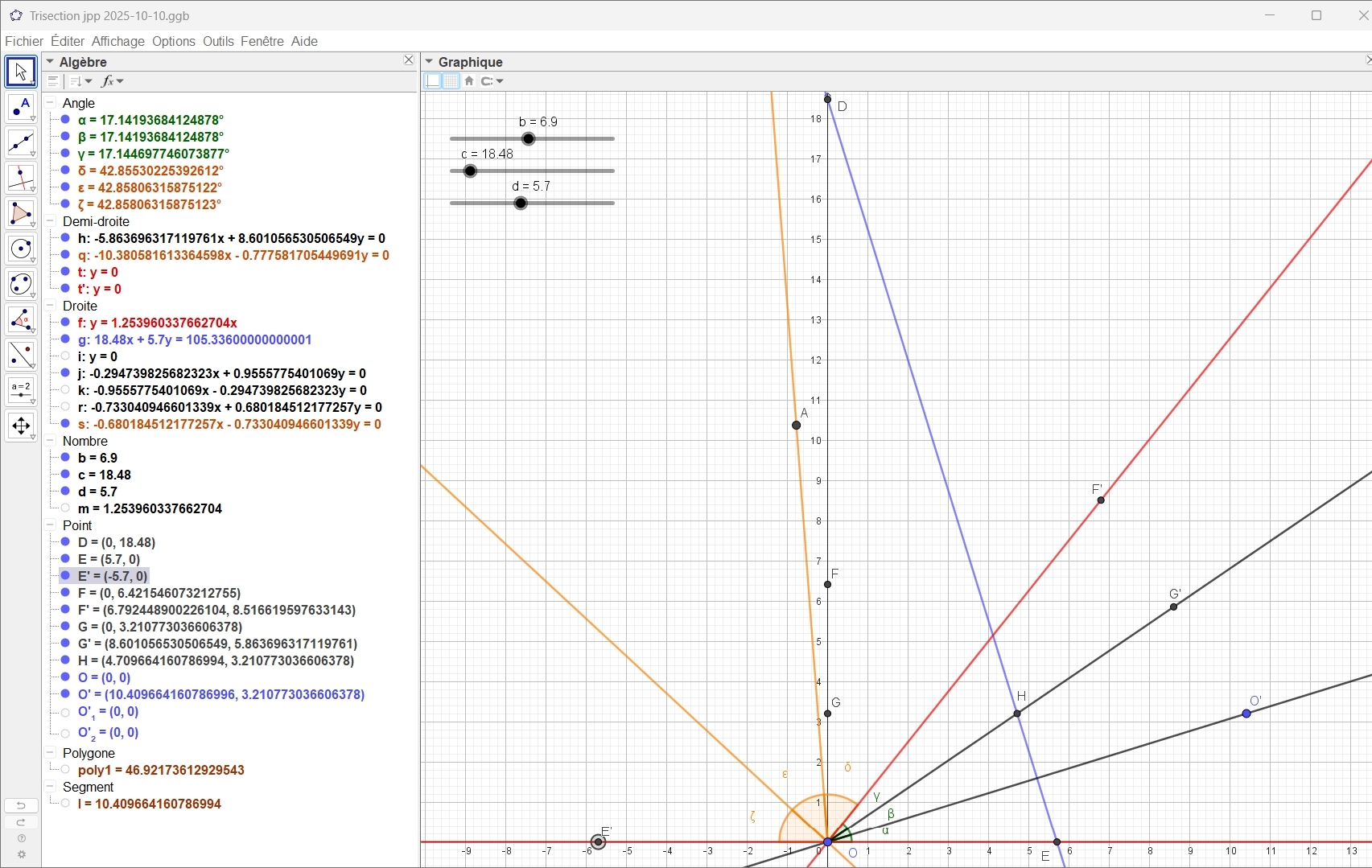This screenshot has height=868, width=1372.
Task: Select the Polygon tool
Action: (21, 214)
